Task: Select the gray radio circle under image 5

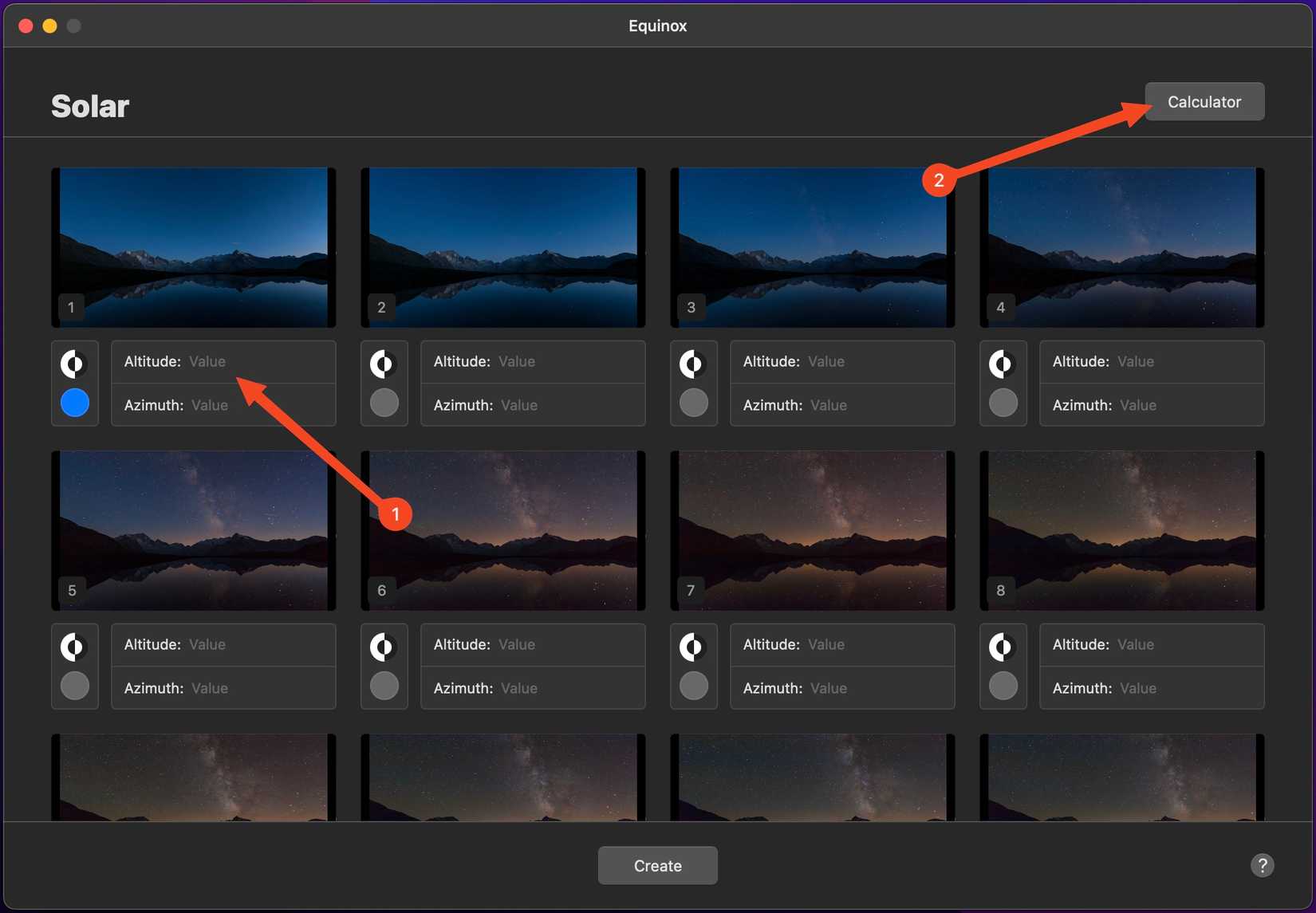Action: click(75, 686)
